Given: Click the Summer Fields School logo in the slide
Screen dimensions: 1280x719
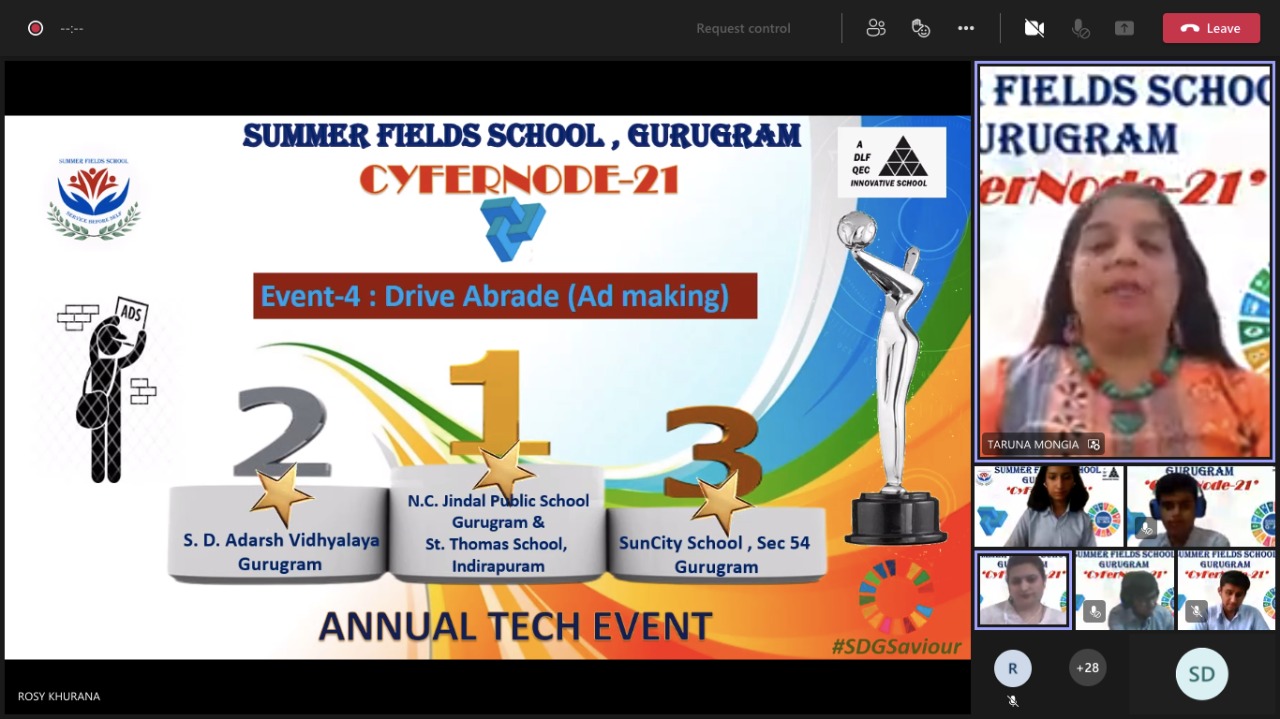Looking at the screenshot, I should click(94, 198).
